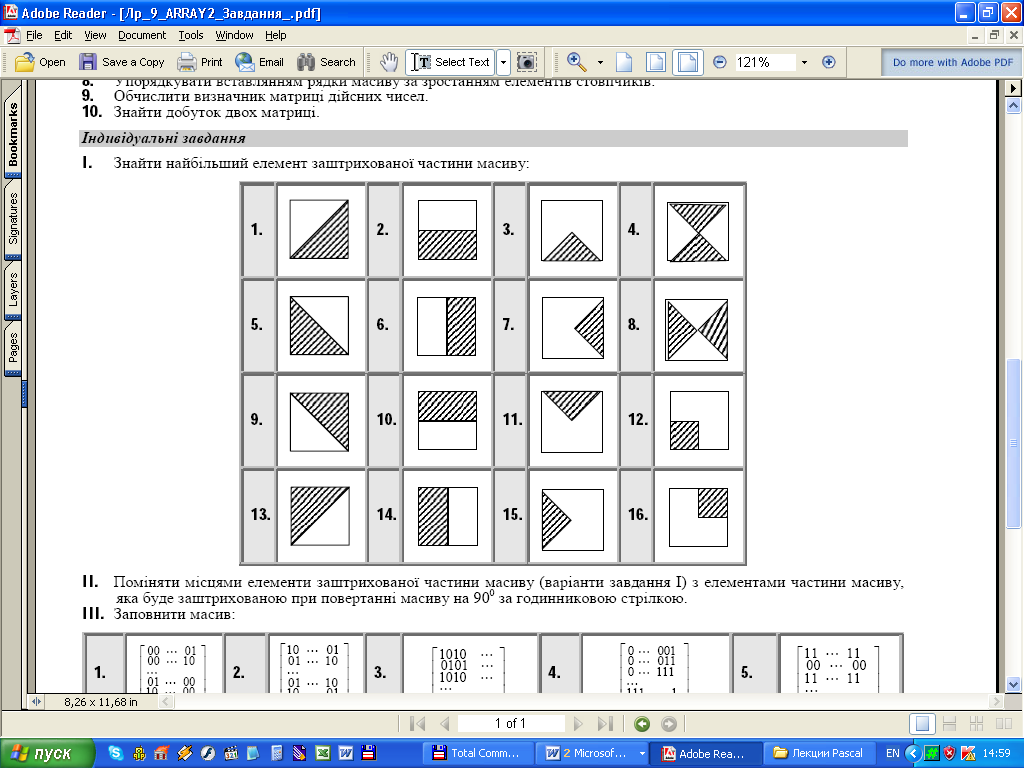
Task: Select Facing pages layout in status bar
Action: coord(1004,724)
